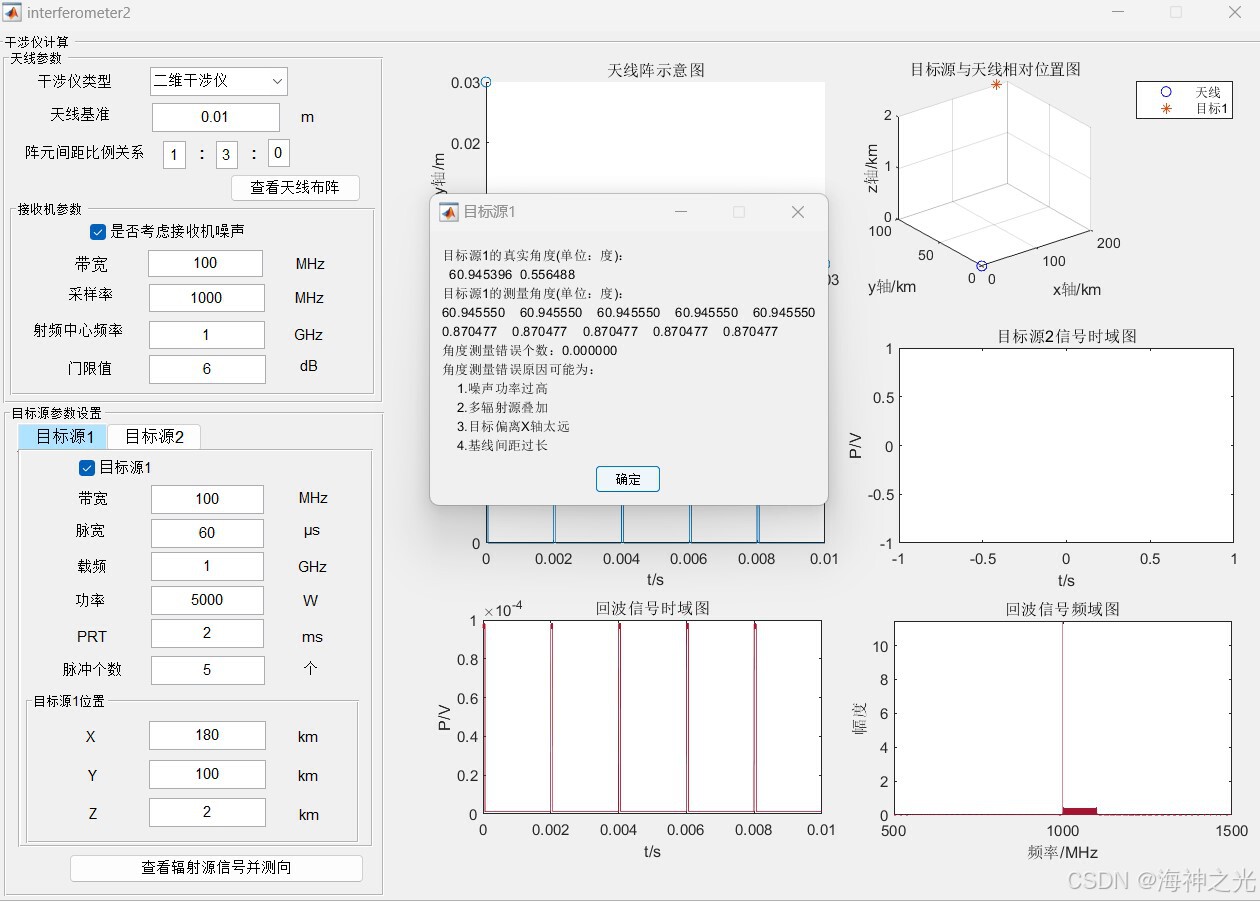This screenshot has height=902, width=1260.
Task: Click the 载频 field showing 1
Action: pos(207,567)
